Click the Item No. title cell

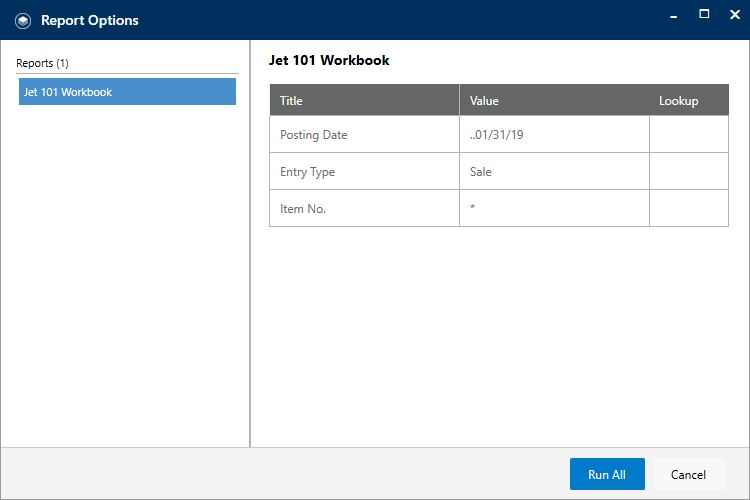point(364,208)
